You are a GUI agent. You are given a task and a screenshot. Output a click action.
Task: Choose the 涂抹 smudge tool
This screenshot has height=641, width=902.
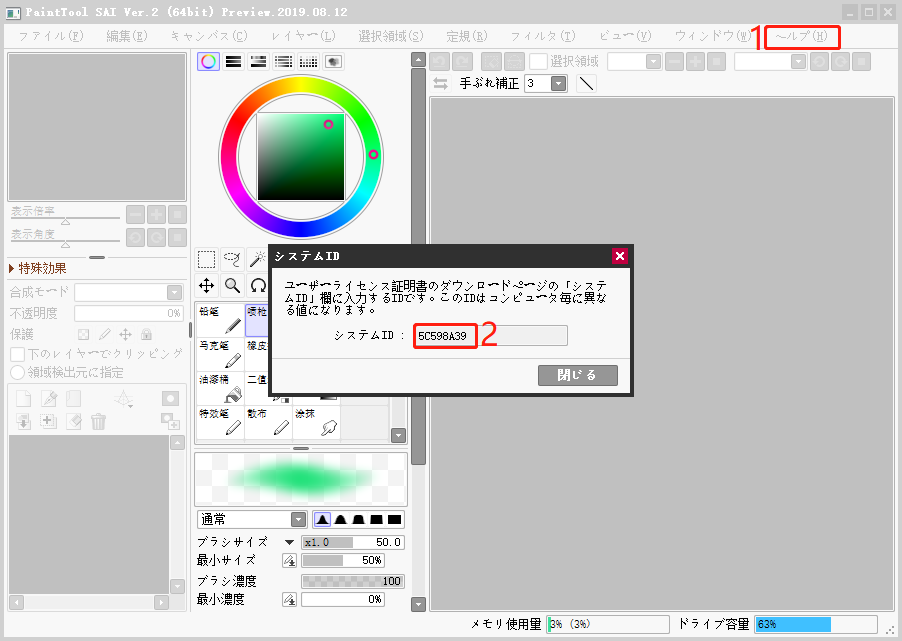coord(317,422)
